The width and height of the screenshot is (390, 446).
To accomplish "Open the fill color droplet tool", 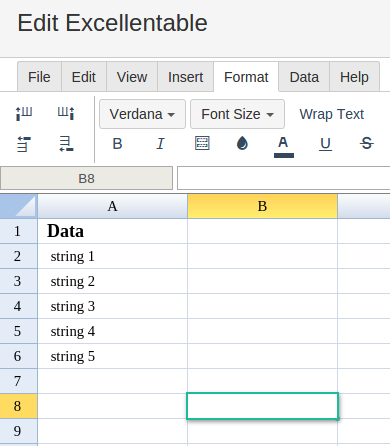I will point(242,144).
